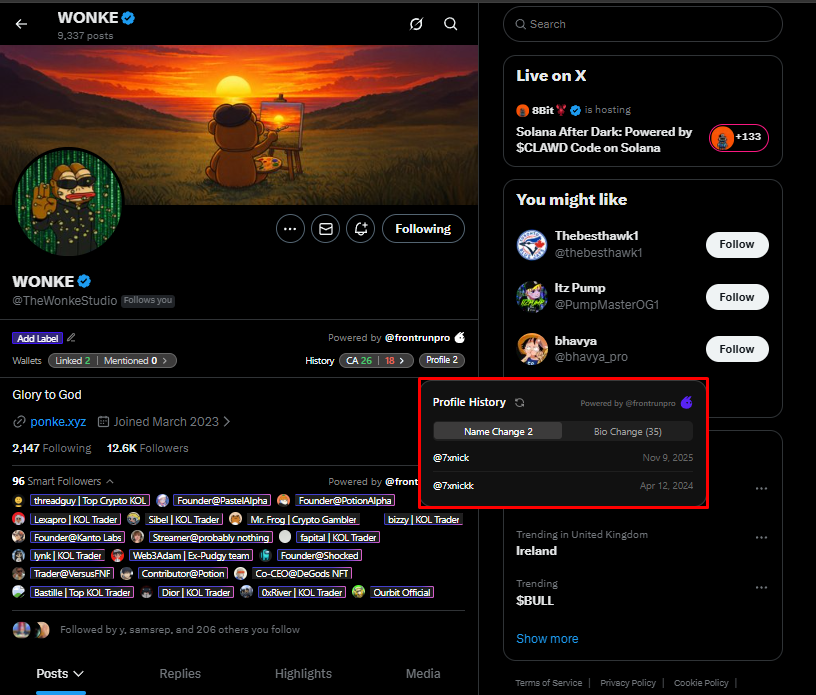Click the Following button
The height and width of the screenshot is (695, 816).
click(423, 229)
